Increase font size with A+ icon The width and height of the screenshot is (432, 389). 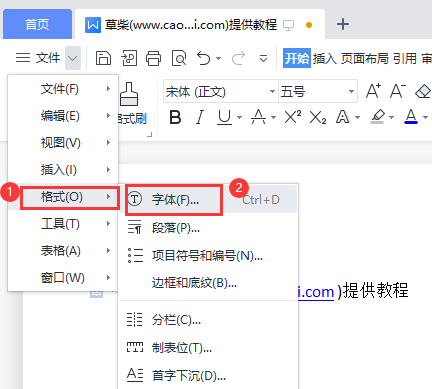(x=373, y=91)
